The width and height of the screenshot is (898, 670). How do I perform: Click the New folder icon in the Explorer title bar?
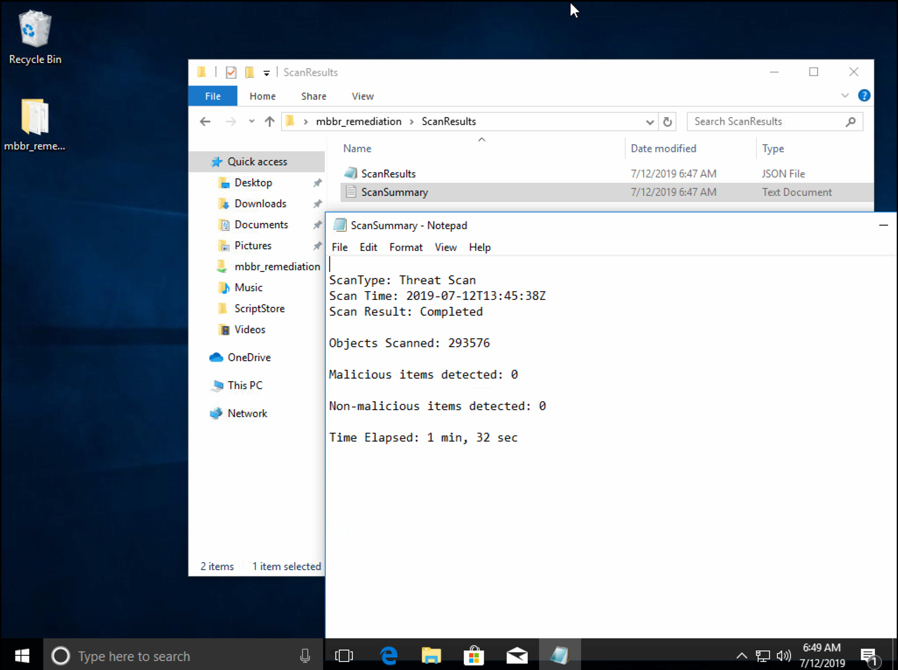coord(250,72)
